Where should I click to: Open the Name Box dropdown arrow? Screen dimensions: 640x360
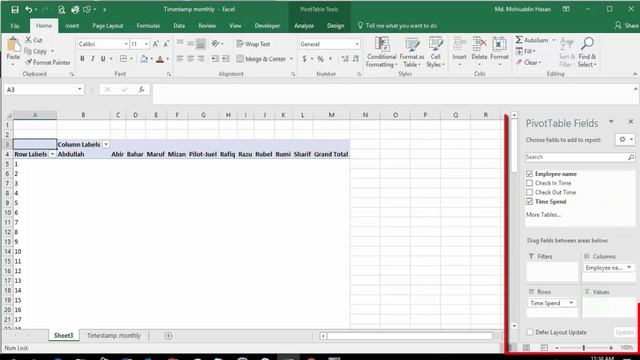(79, 89)
